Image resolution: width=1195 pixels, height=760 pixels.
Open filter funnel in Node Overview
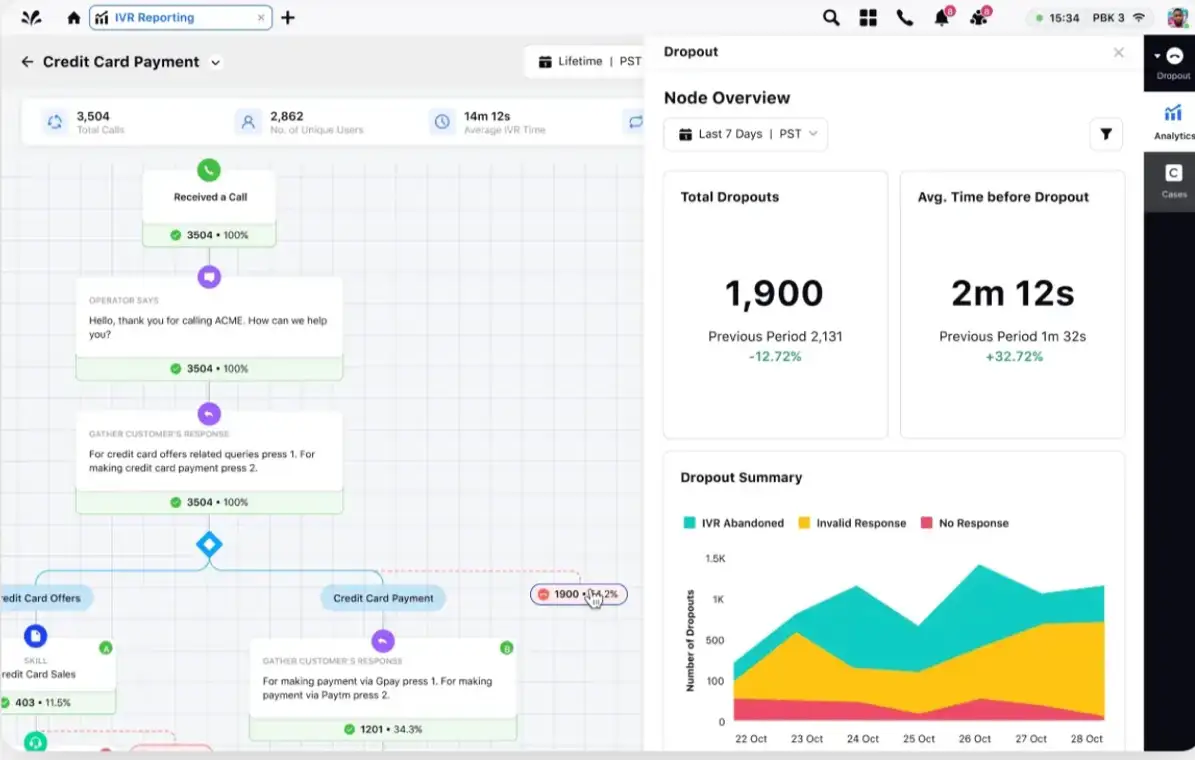[1106, 134]
